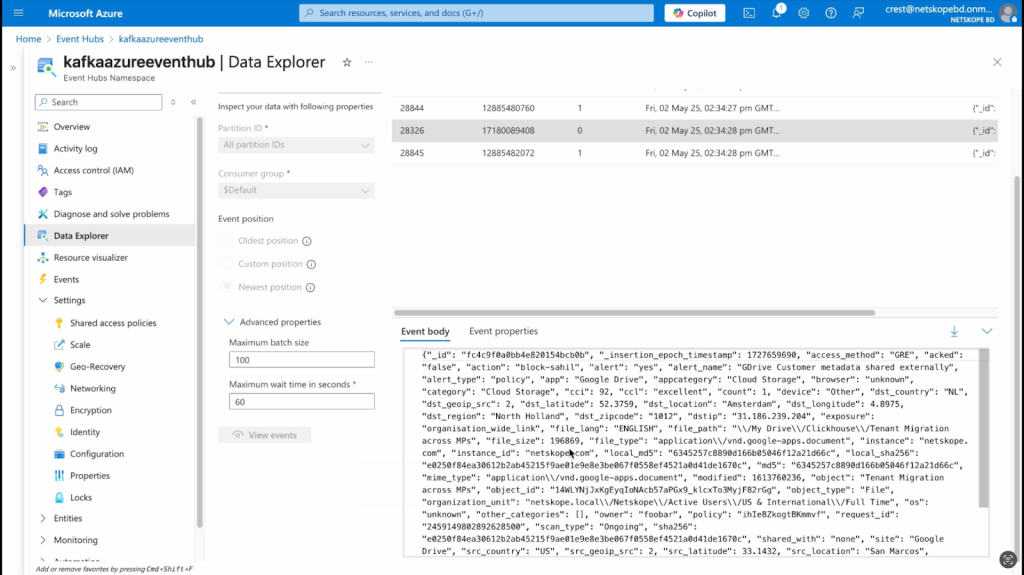
Task: Expand the Monitoring group
Action: pos(42,540)
